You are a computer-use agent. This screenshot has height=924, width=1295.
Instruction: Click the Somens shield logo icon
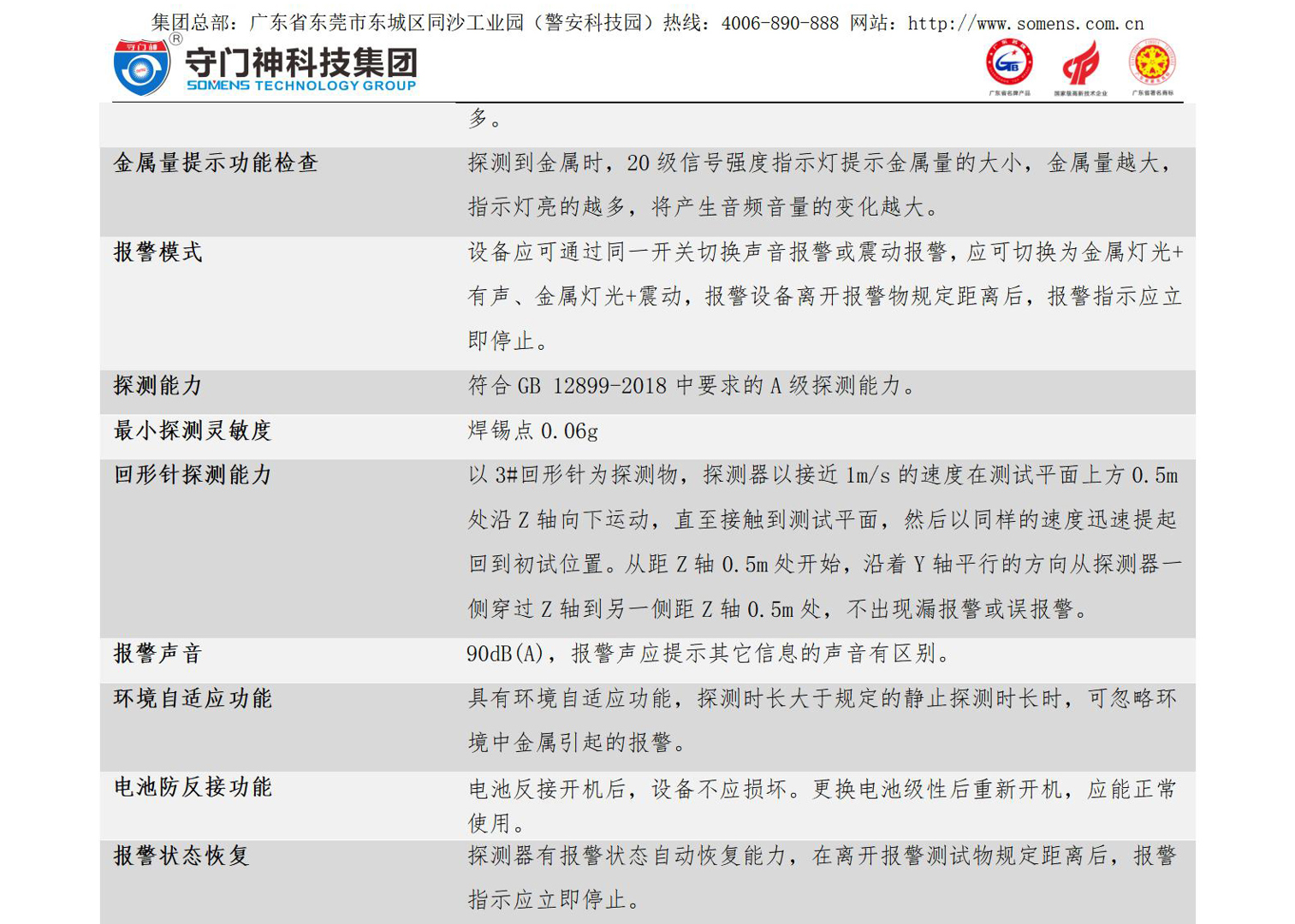(141, 68)
